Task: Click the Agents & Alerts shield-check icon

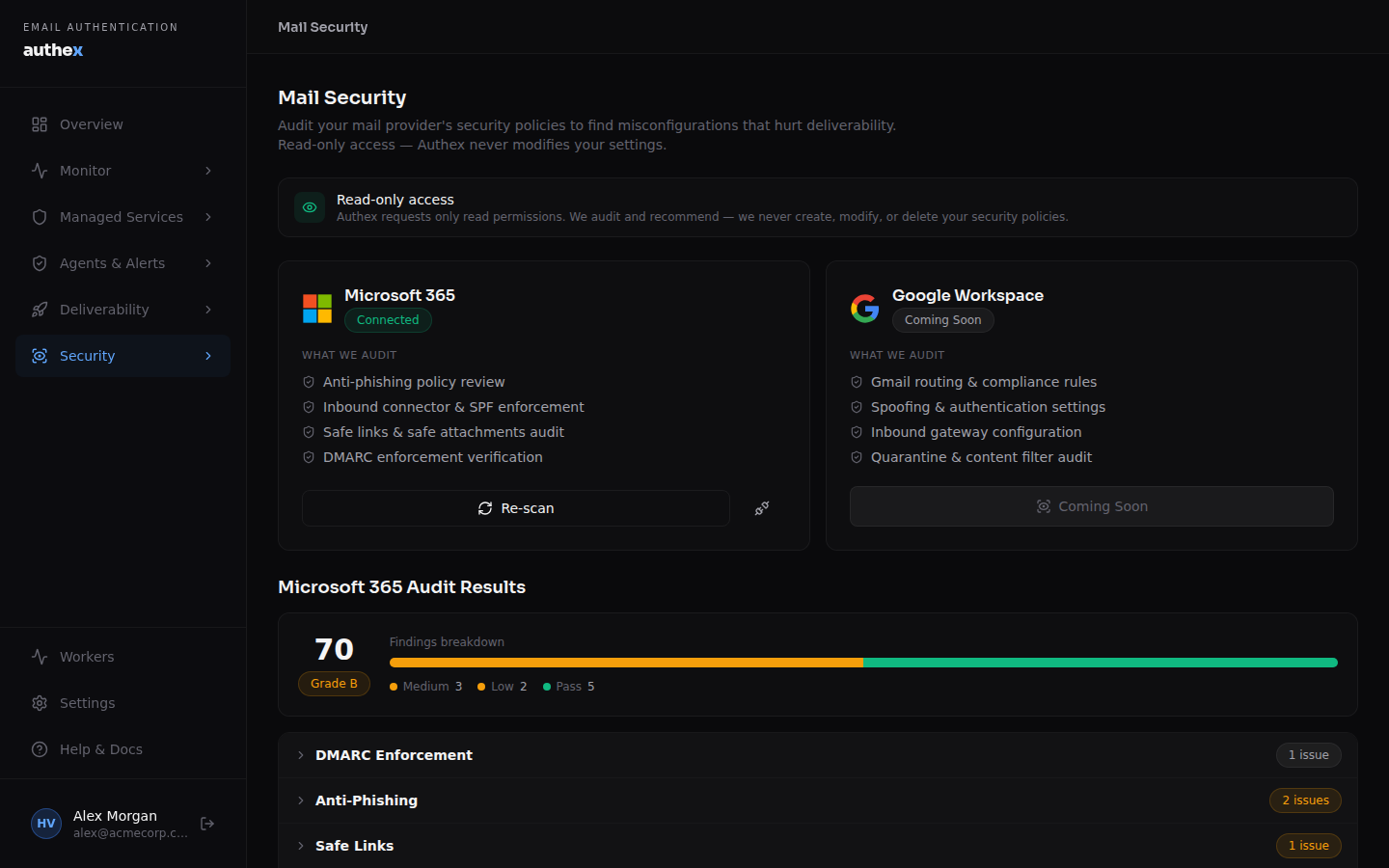Action: tap(40, 263)
